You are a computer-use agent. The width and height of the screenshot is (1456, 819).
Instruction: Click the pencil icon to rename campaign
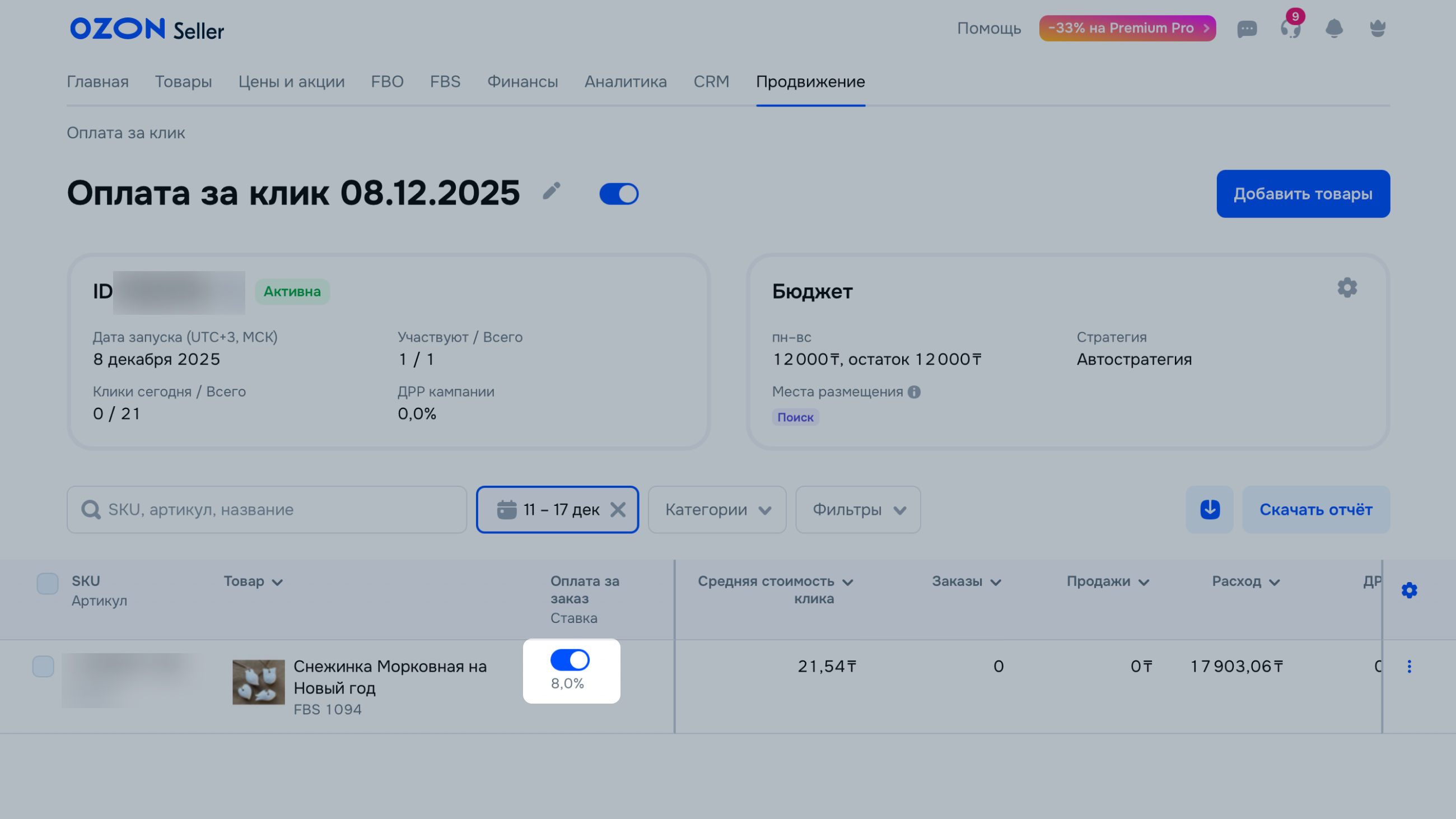point(551,191)
